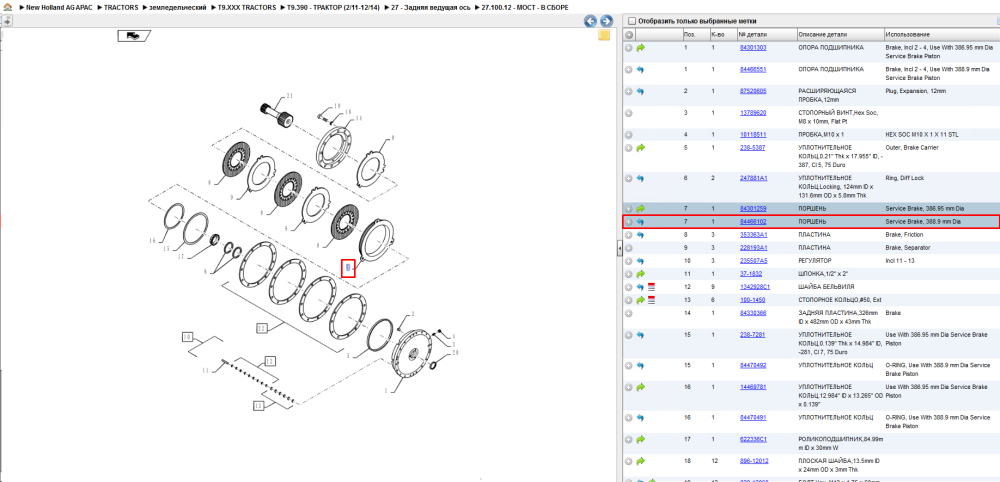Go to the home page icon
The width and height of the screenshot is (1000, 482).
tap(6, 7)
